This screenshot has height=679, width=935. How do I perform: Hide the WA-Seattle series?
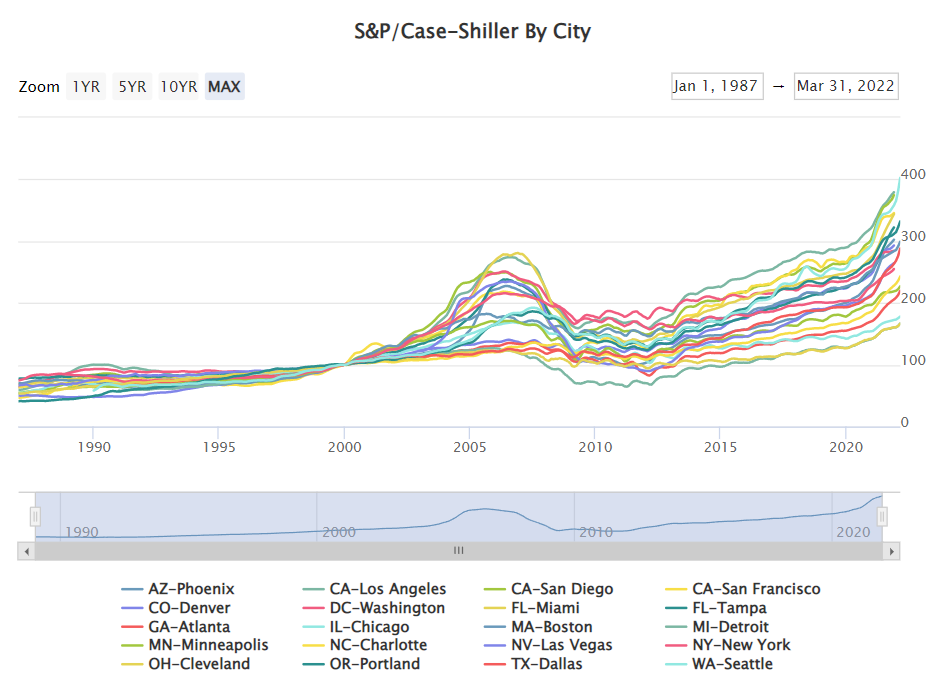[719, 664]
